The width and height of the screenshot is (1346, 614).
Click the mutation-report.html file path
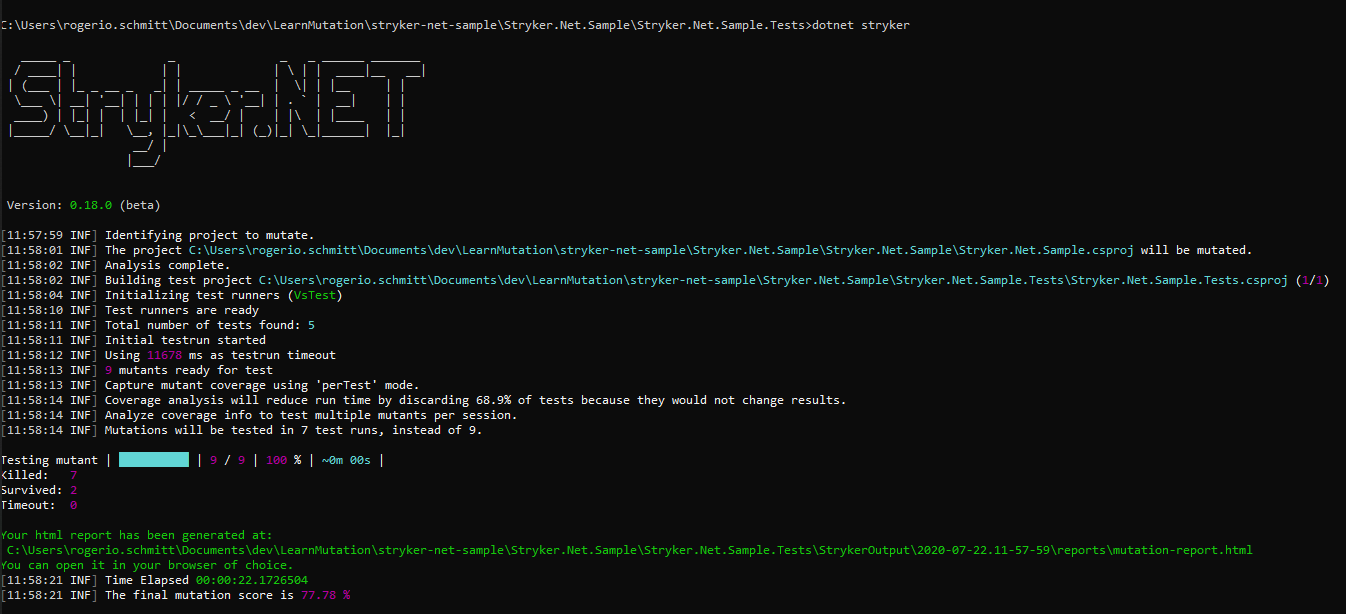coord(629,550)
